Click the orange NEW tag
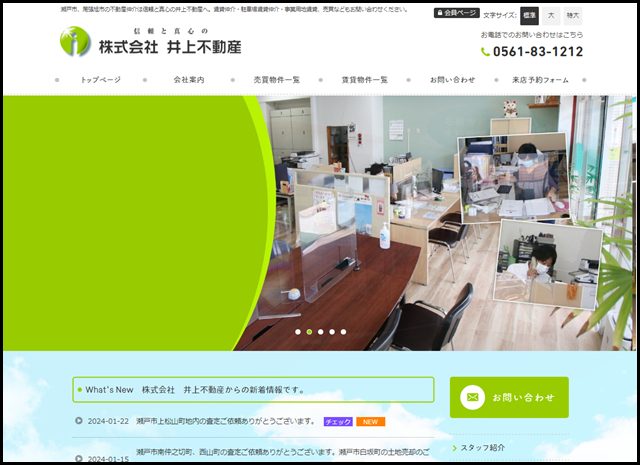The image size is (640, 465). click(x=371, y=422)
